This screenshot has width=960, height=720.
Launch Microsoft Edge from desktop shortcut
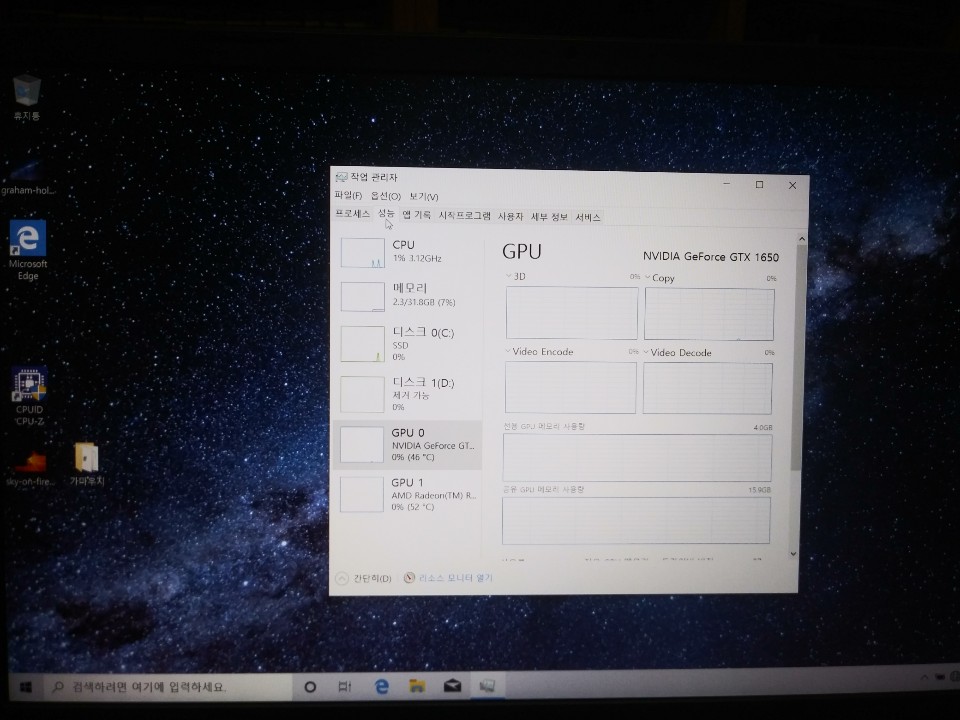[x=28, y=250]
